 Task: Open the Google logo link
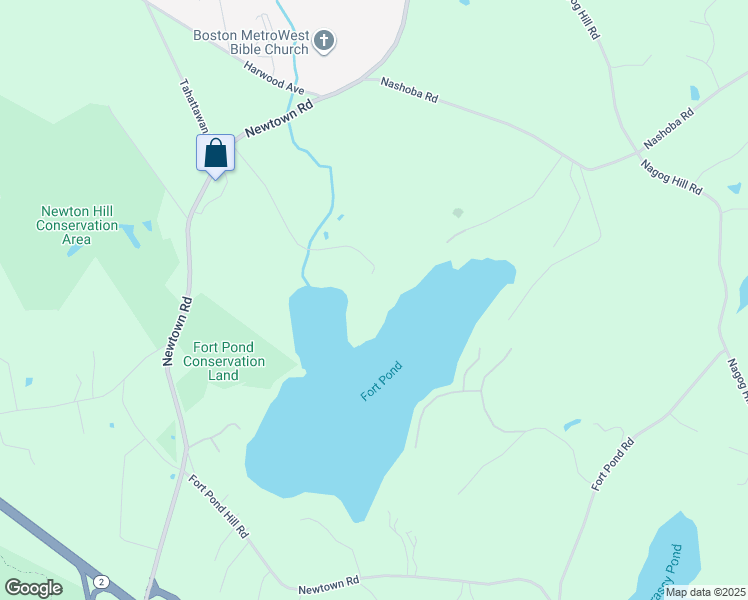33,588
